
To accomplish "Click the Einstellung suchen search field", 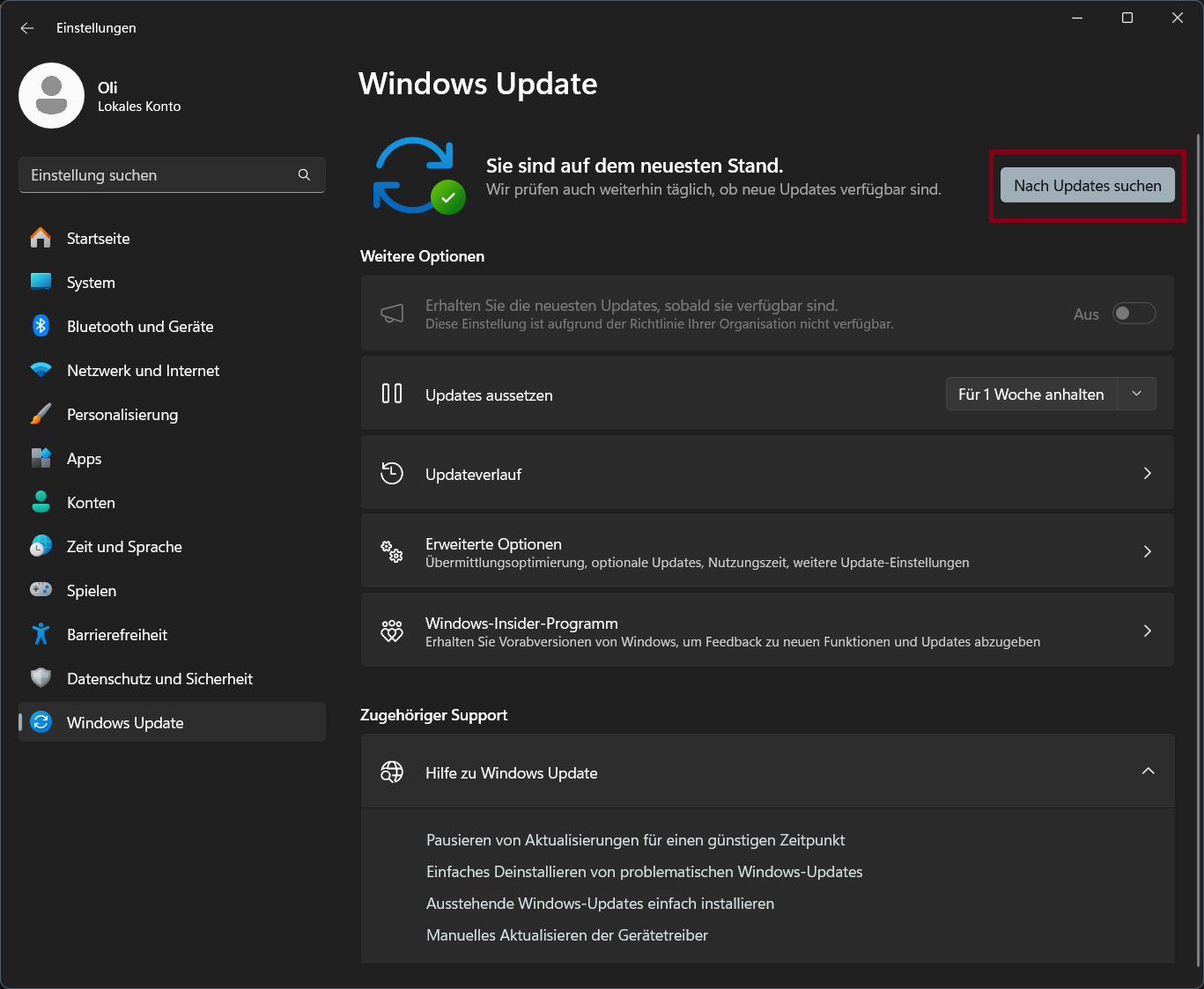I will click(172, 175).
